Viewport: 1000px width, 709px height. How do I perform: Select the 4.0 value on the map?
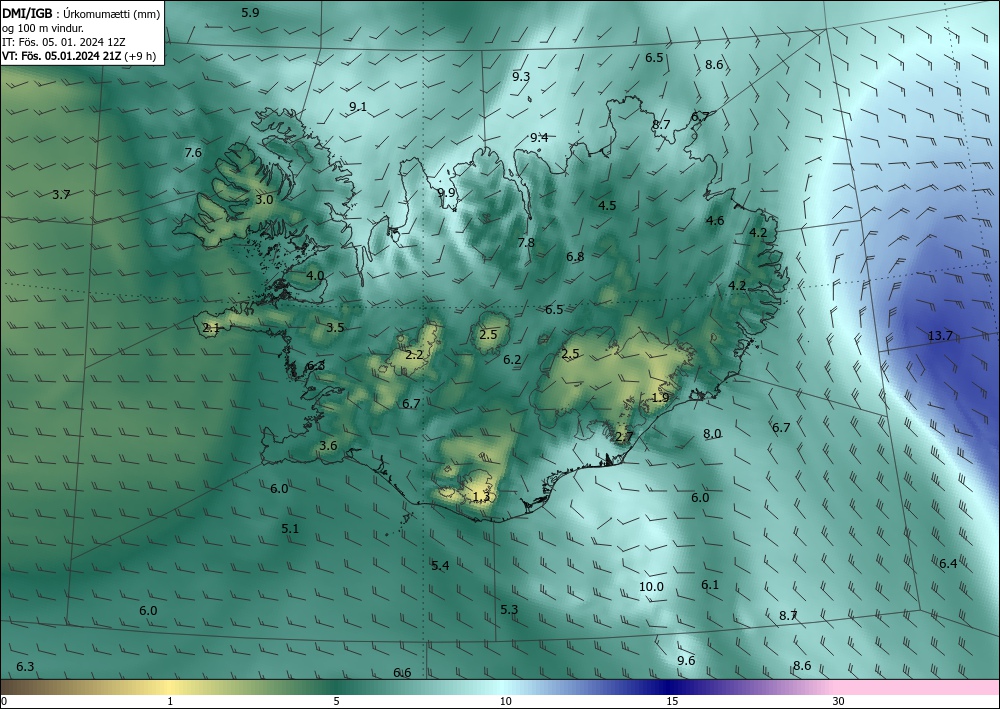click(x=315, y=275)
